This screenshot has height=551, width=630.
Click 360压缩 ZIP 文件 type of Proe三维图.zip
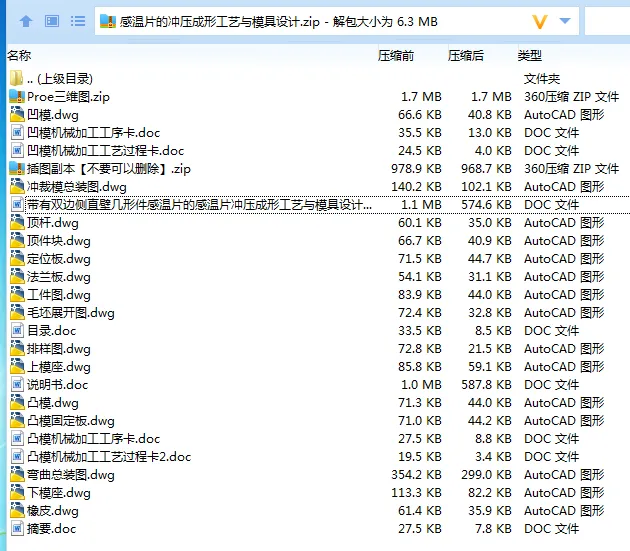point(572,96)
